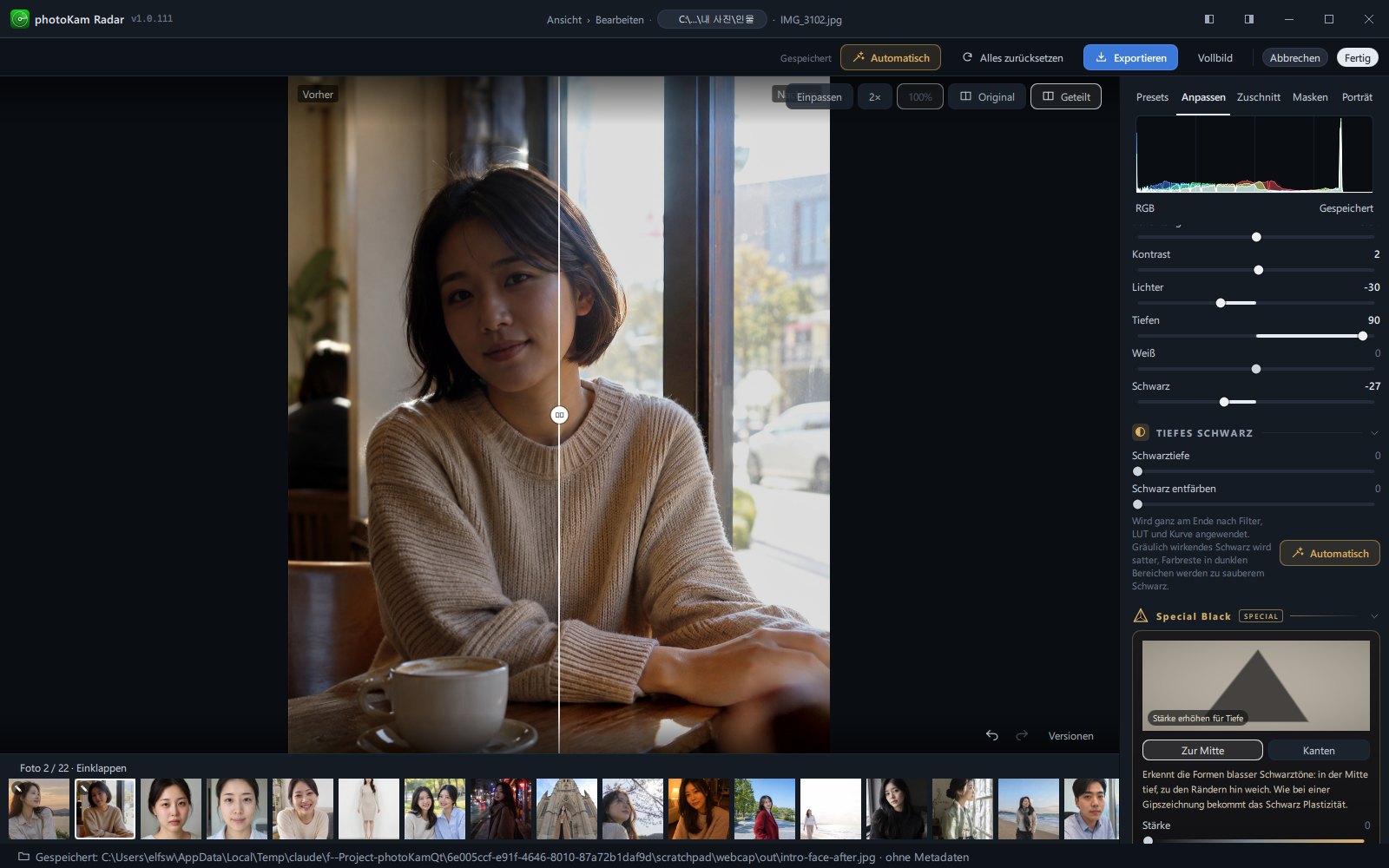The width and height of the screenshot is (1389, 868).
Task: Click the redo arrow icon
Action: tap(1022, 735)
